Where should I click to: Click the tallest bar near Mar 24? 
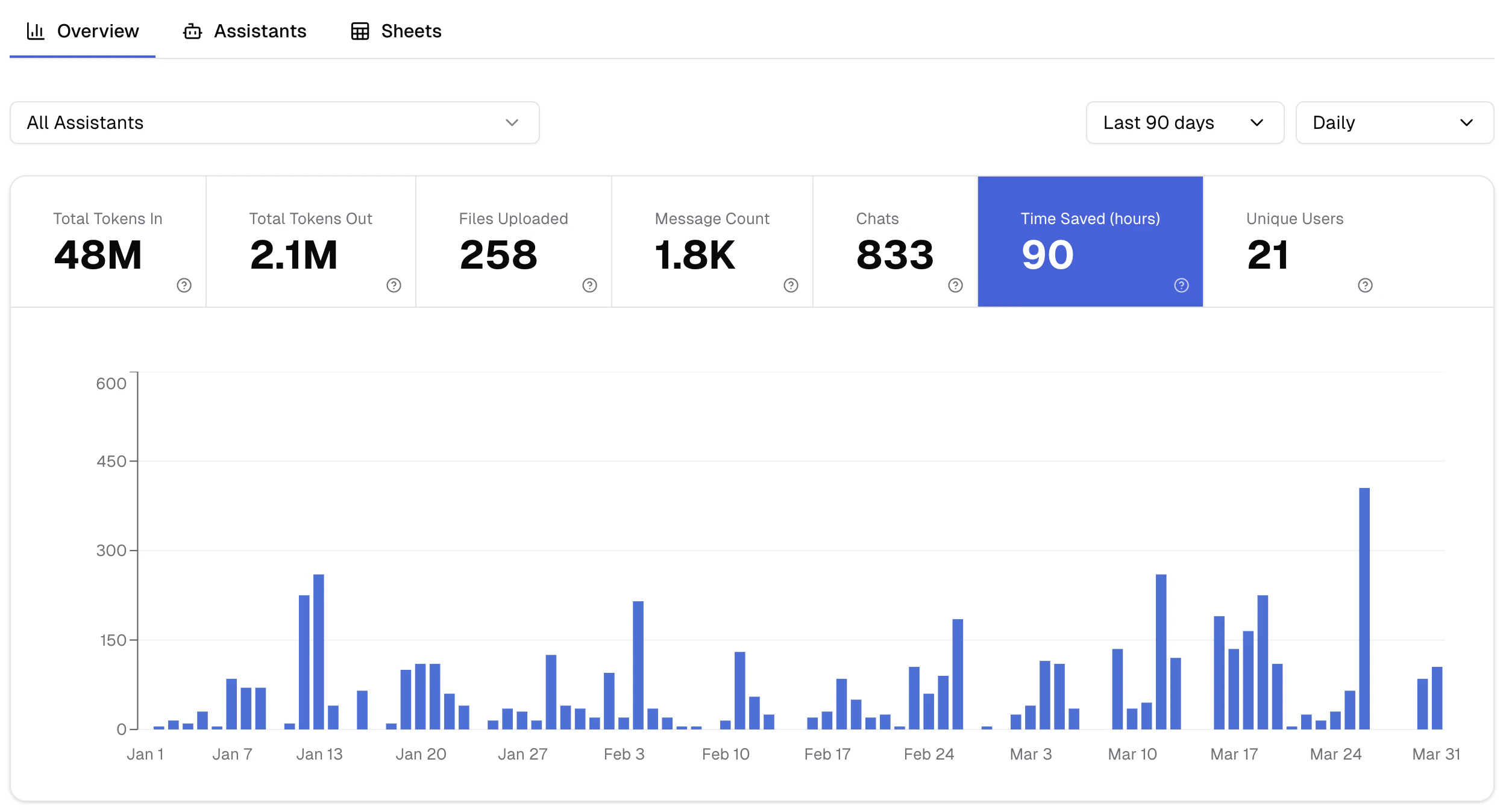click(x=1364, y=602)
